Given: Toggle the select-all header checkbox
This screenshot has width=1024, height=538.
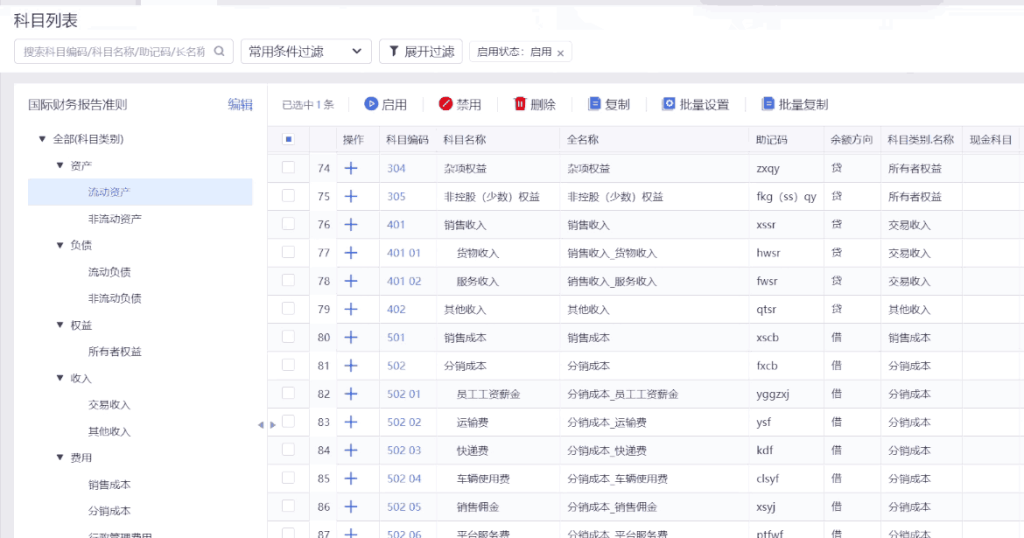Looking at the screenshot, I should (x=288, y=139).
